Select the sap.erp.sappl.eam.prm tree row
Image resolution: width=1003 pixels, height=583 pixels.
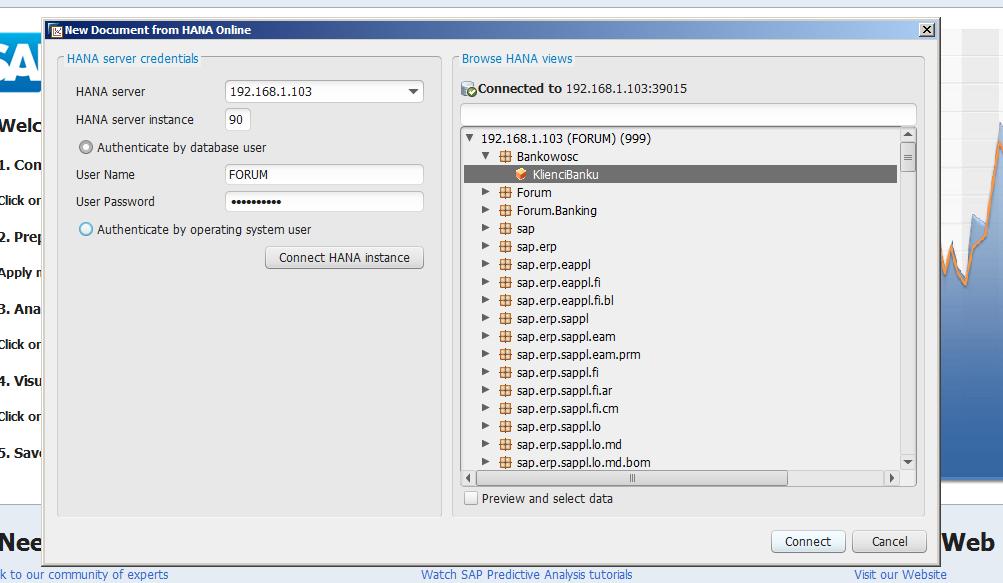pos(680,354)
